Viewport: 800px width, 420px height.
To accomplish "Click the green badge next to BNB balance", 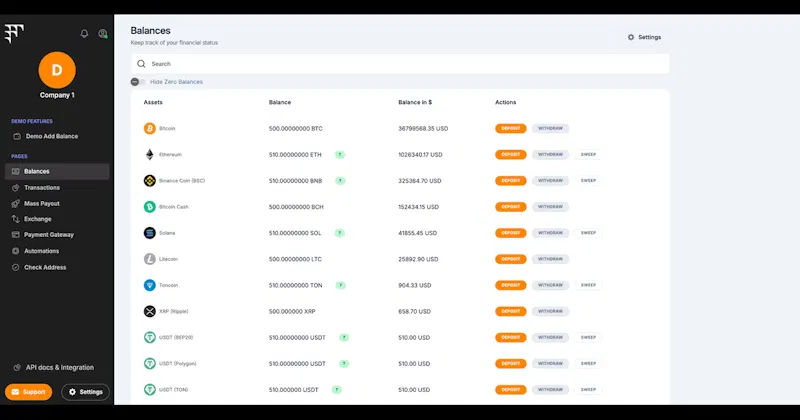I will (x=340, y=181).
